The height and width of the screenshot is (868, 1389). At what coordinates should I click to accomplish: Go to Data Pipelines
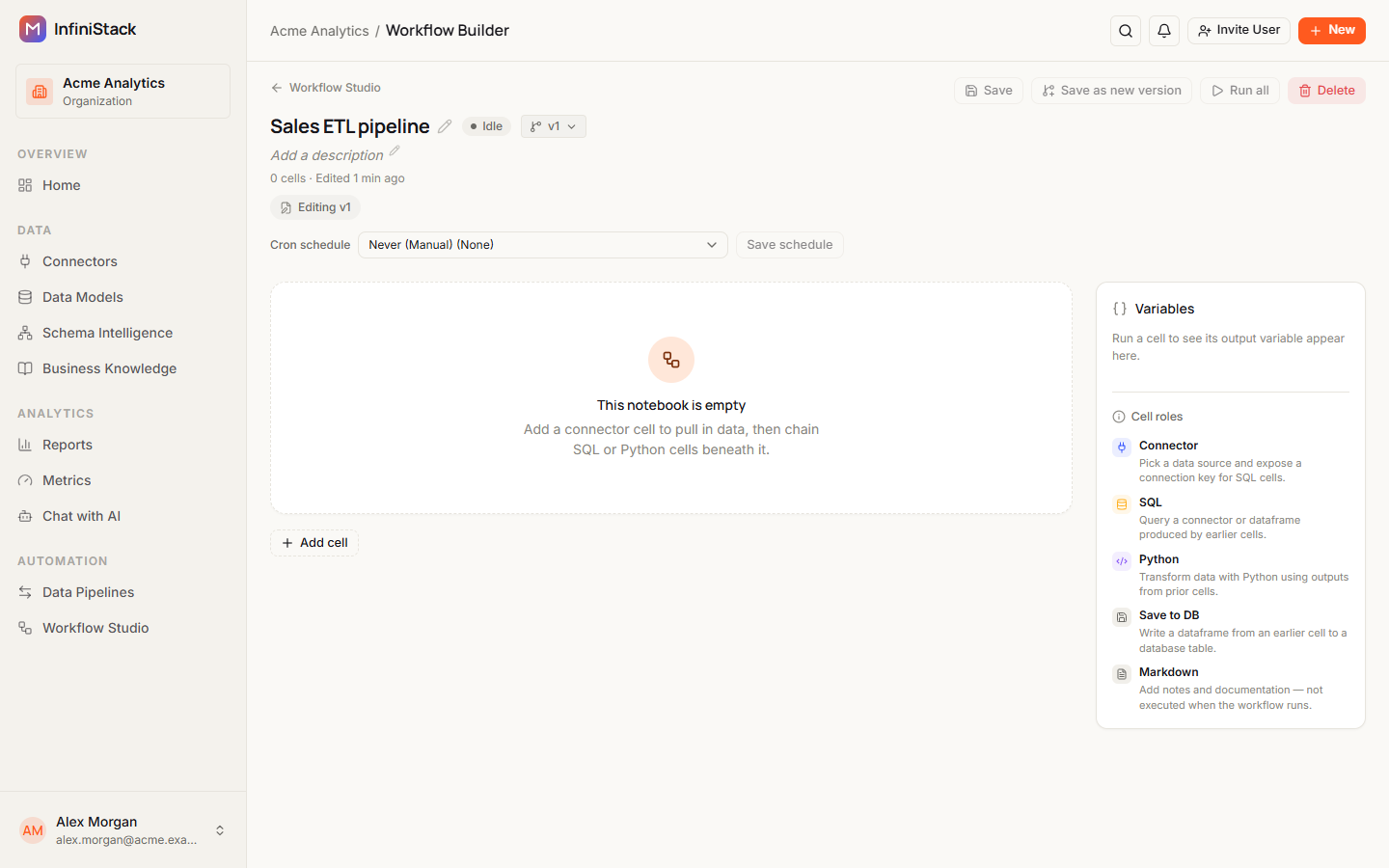[123, 592]
